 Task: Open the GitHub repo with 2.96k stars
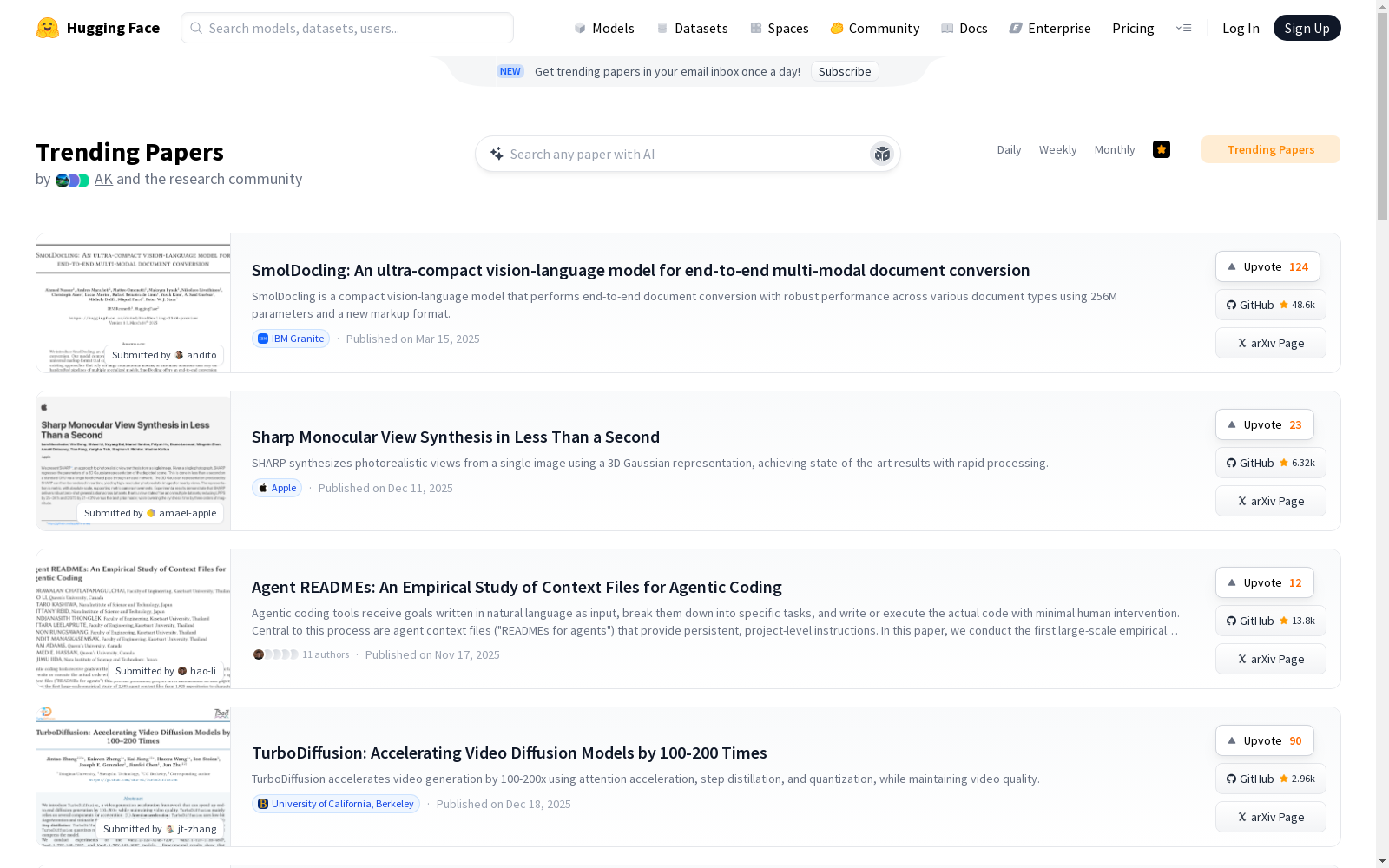(1271, 779)
